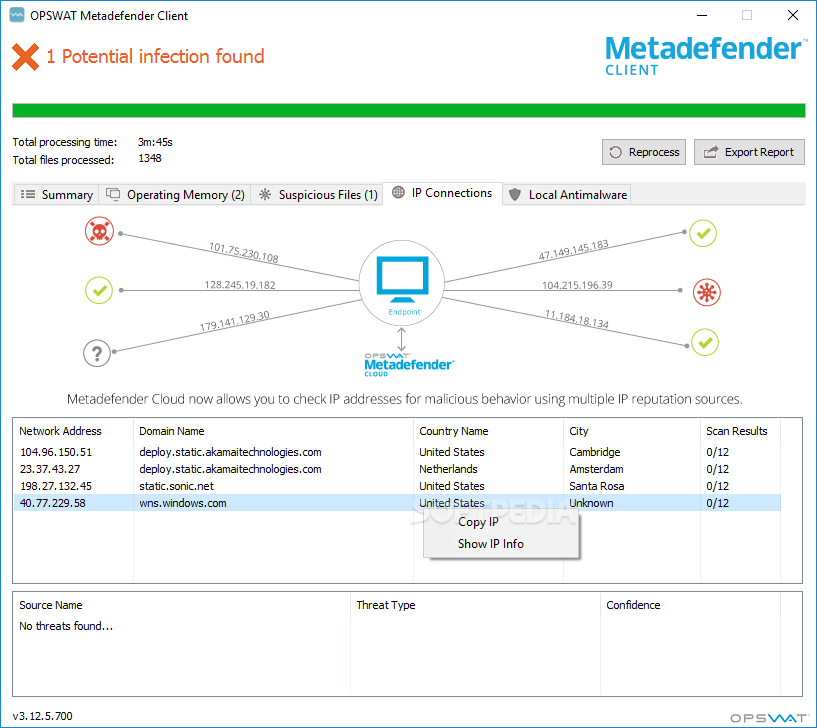Click the green checkmark beside 128.245.19.182

click(x=98, y=290)
